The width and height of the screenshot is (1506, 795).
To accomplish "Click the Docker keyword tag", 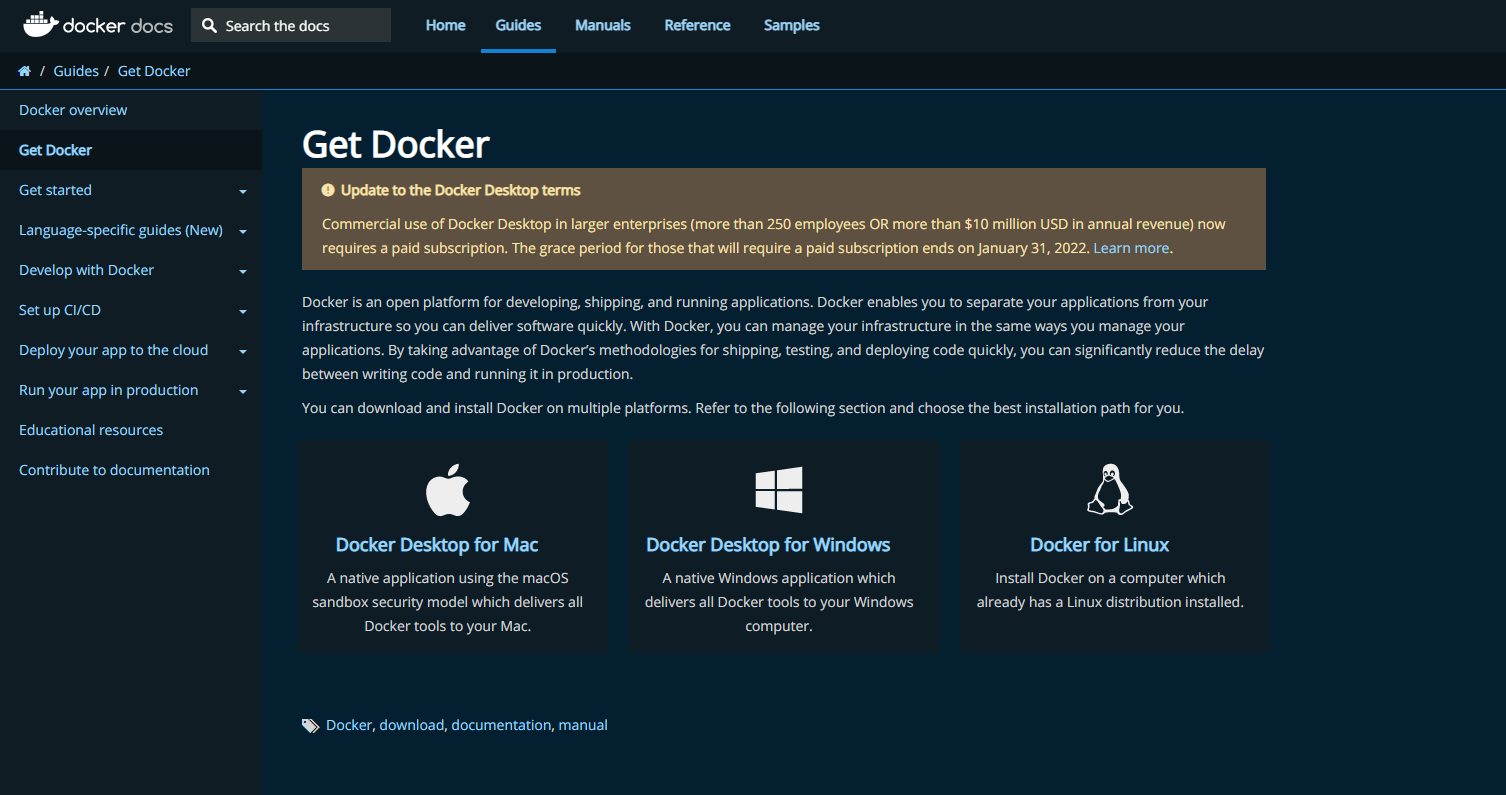I will tap(349, 725).
